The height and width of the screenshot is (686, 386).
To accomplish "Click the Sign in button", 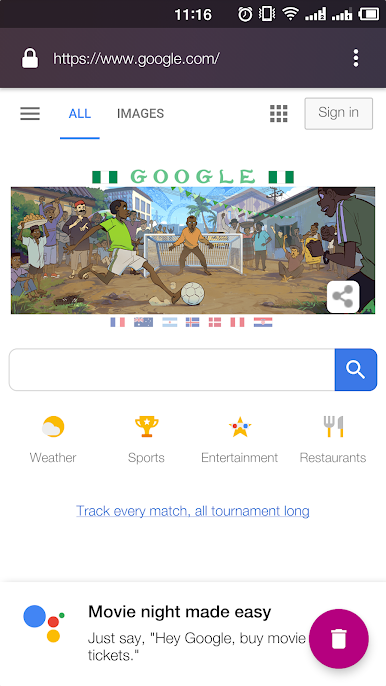I will coord(339,113).
